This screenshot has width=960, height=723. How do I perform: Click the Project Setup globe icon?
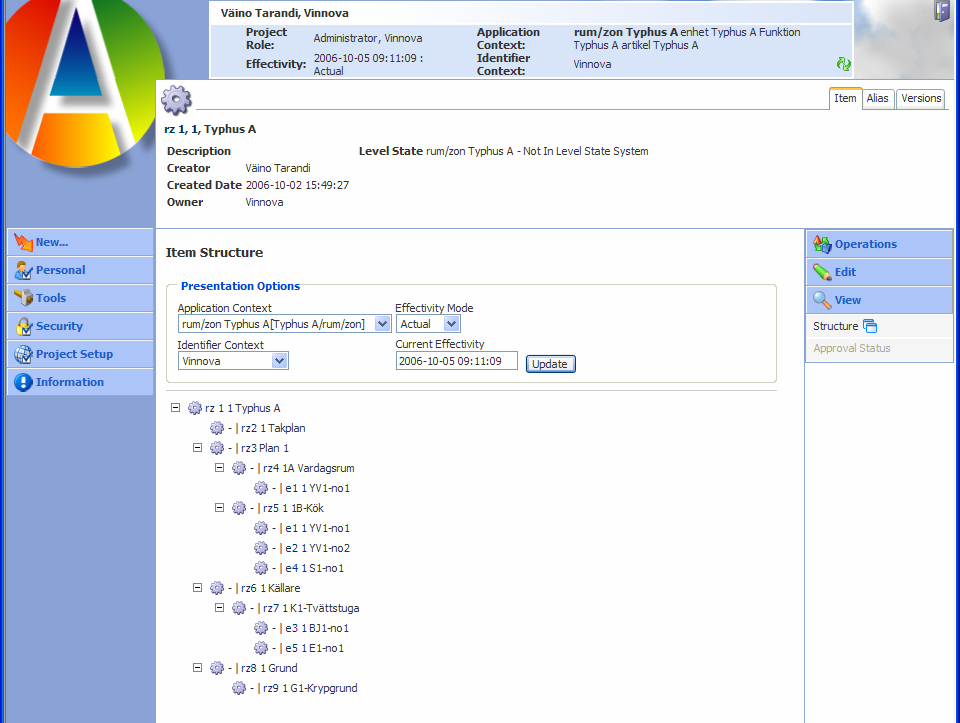(23, 354)
